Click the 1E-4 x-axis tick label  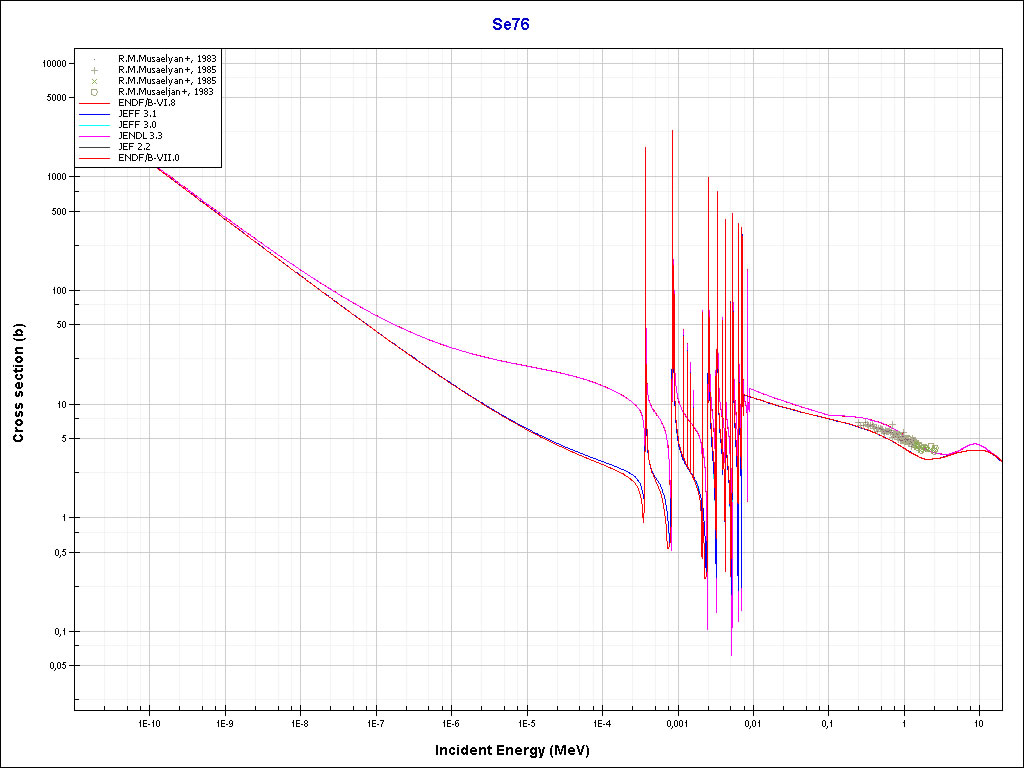(x=601, y=722)
